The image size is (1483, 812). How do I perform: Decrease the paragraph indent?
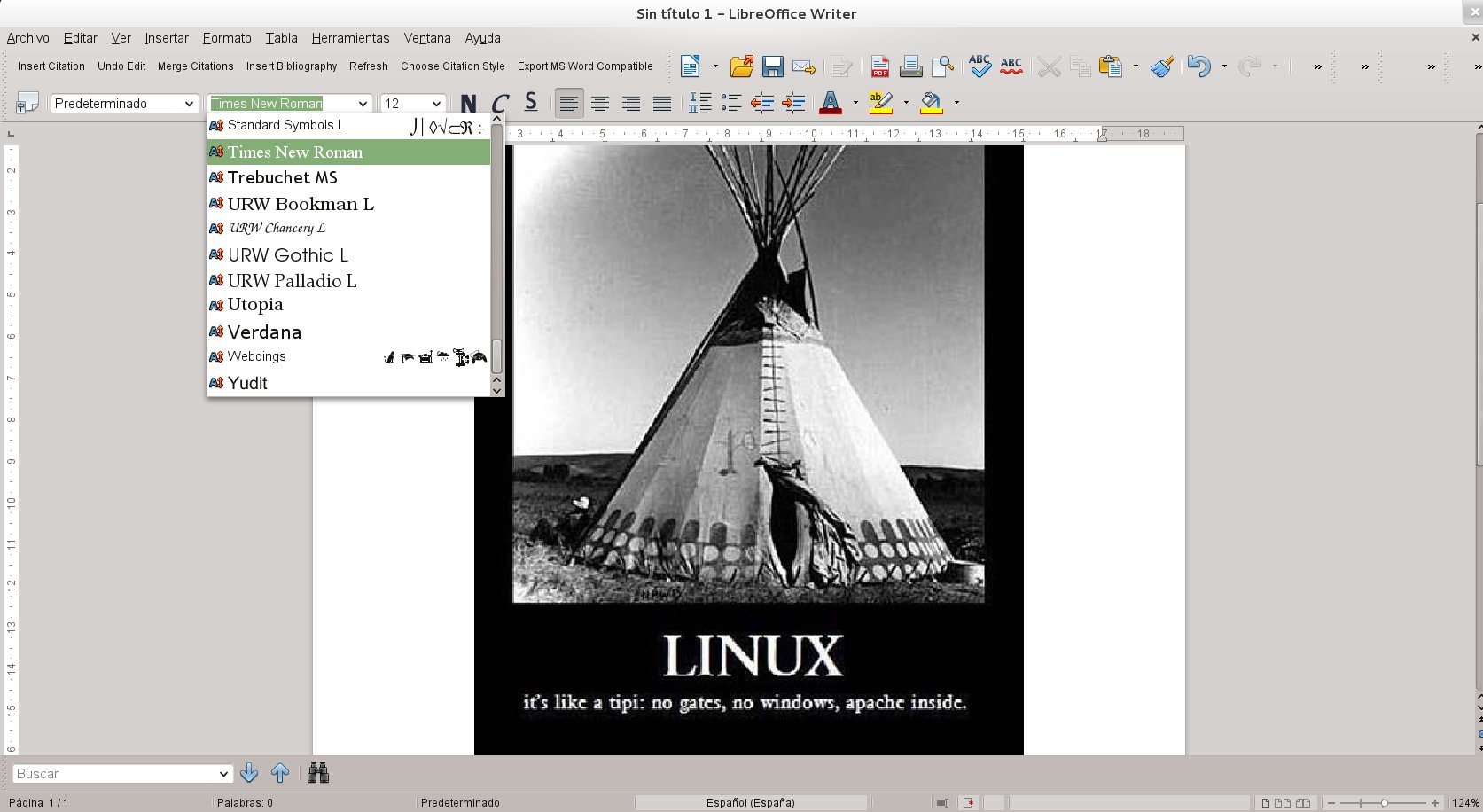tap(762, 104)
